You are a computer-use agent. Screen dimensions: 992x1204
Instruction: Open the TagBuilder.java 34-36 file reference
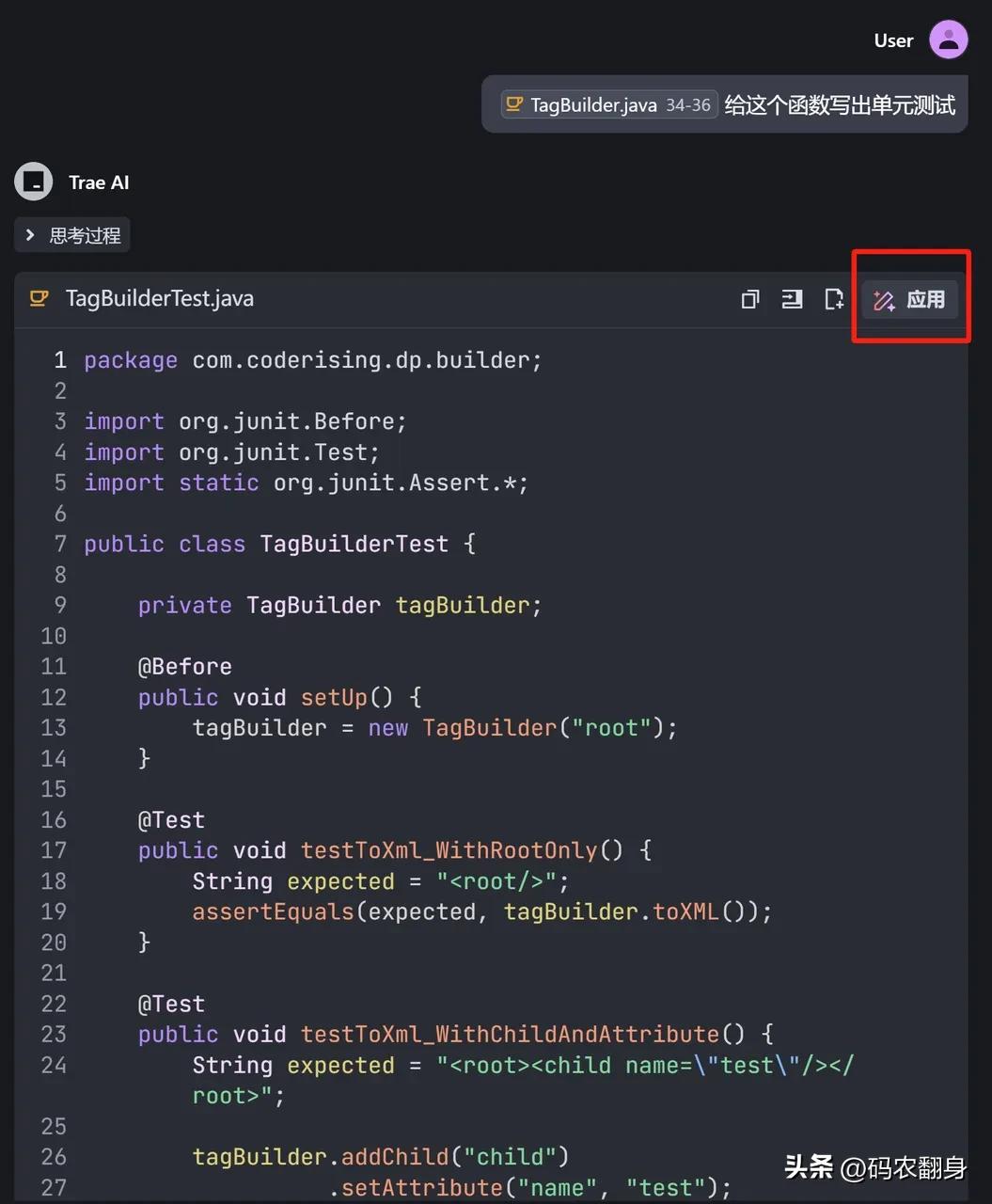(x=609, y=104)
